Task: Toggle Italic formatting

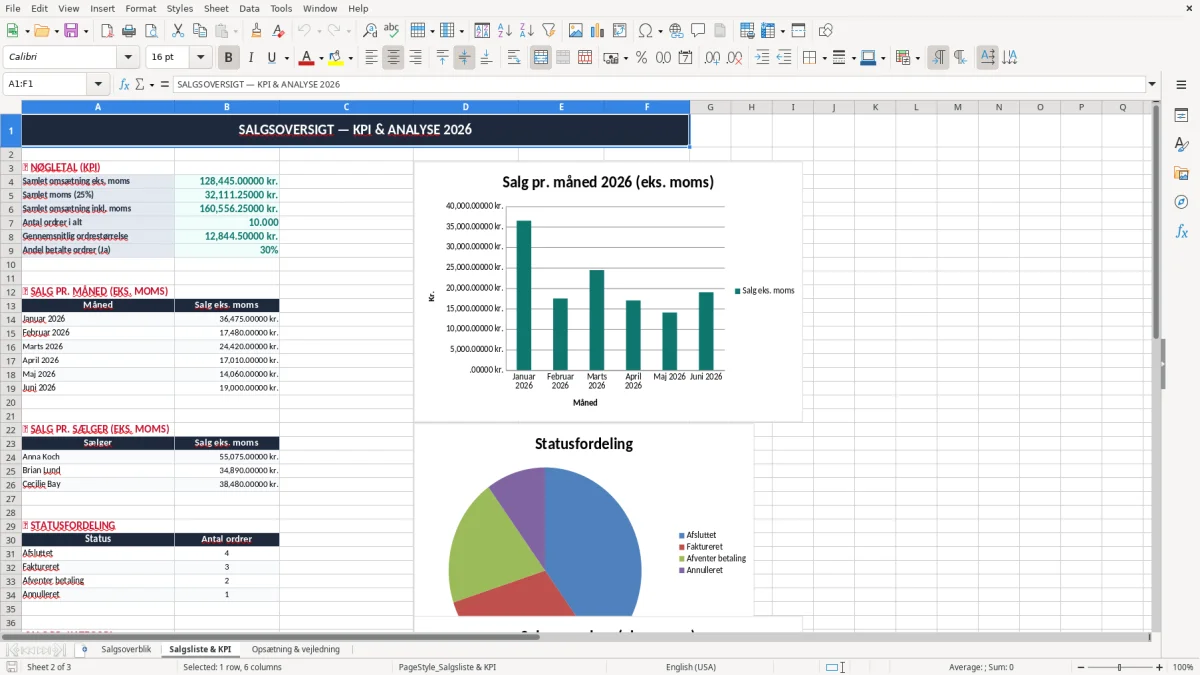Action: (x=250, y=58)
